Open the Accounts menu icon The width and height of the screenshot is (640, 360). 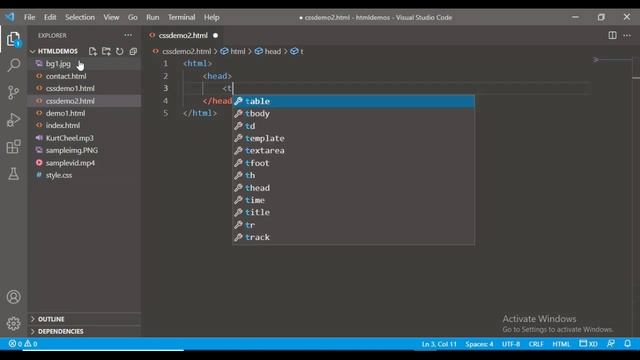(x=13, y=297)
